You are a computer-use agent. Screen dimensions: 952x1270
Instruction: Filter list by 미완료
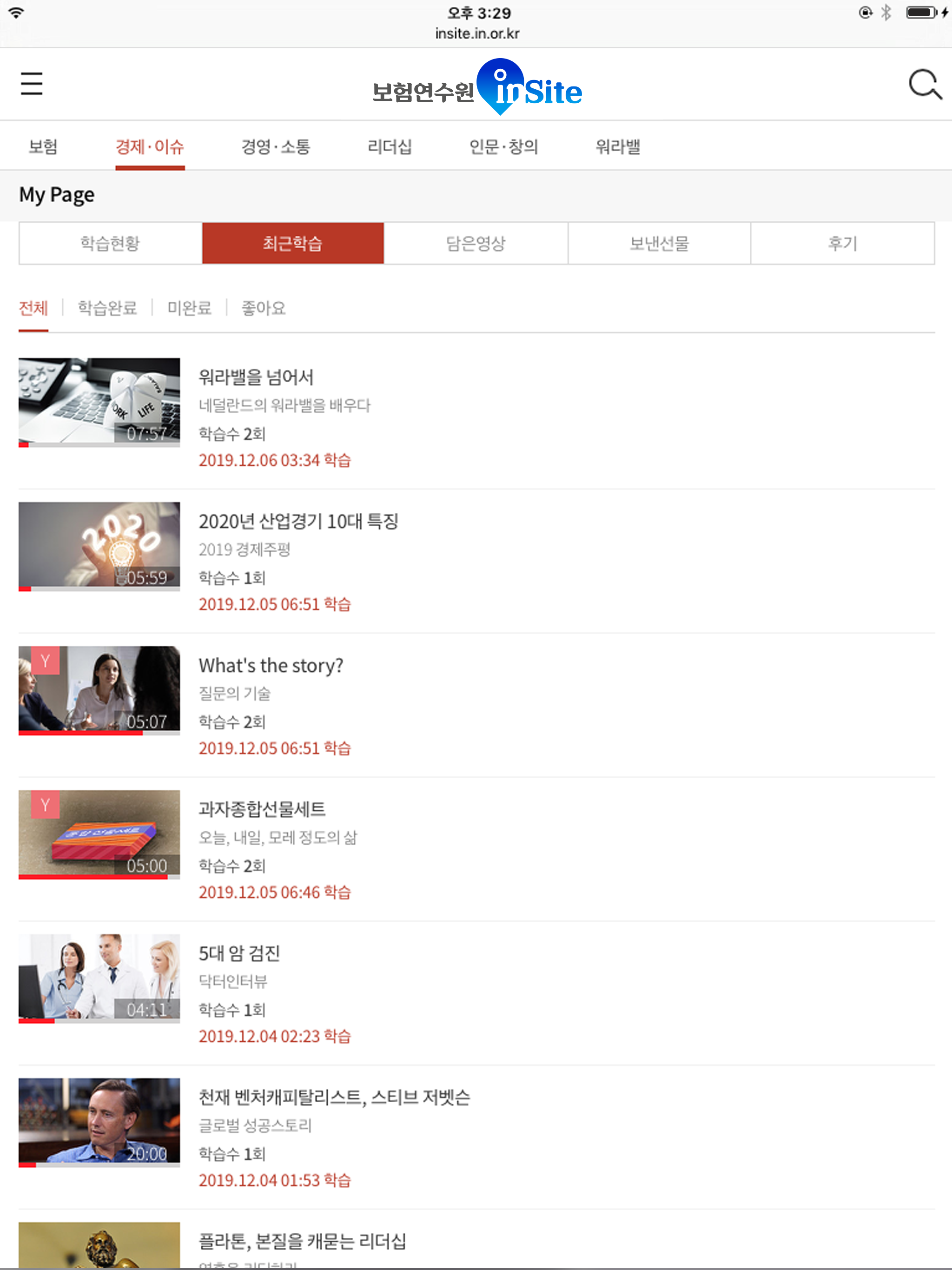190,308
